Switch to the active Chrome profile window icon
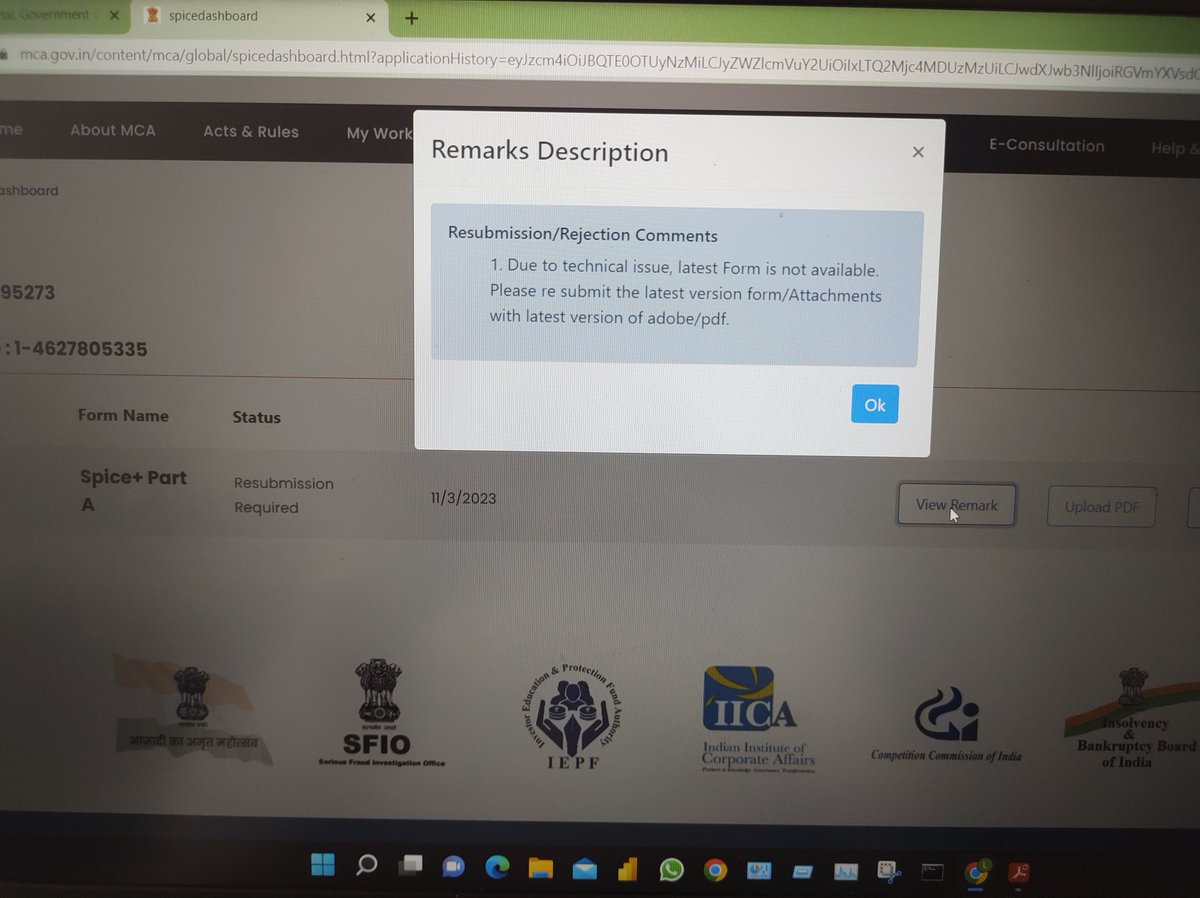The image size is (1200, 898). 976,873
